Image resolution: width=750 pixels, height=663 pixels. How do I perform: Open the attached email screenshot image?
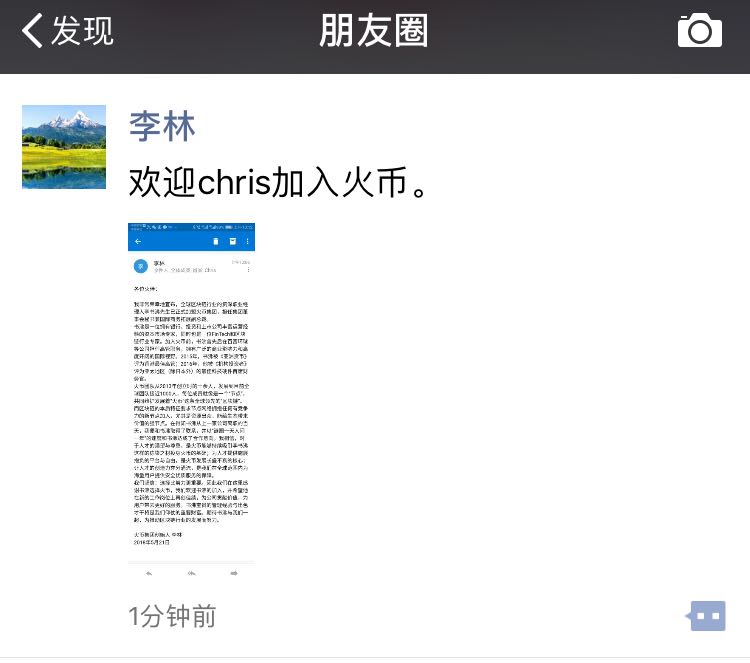point(191,401)
